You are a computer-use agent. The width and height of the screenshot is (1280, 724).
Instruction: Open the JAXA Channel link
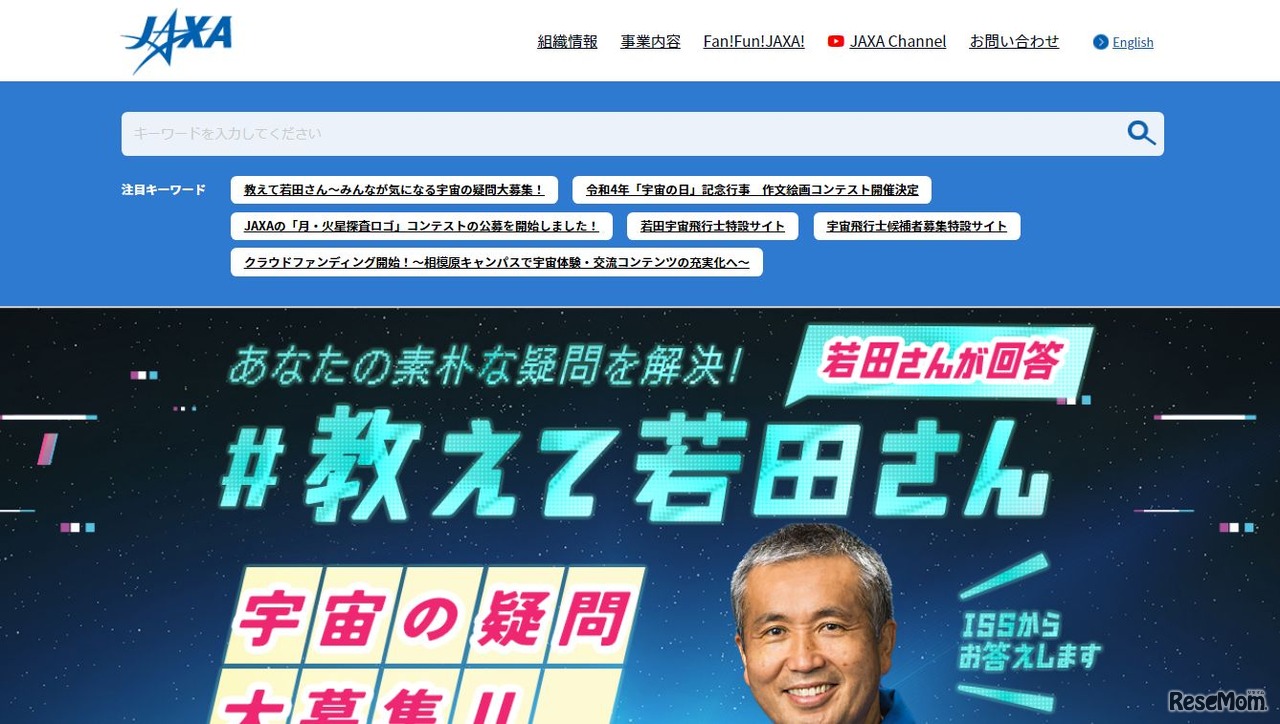click(x=898, y=42)
